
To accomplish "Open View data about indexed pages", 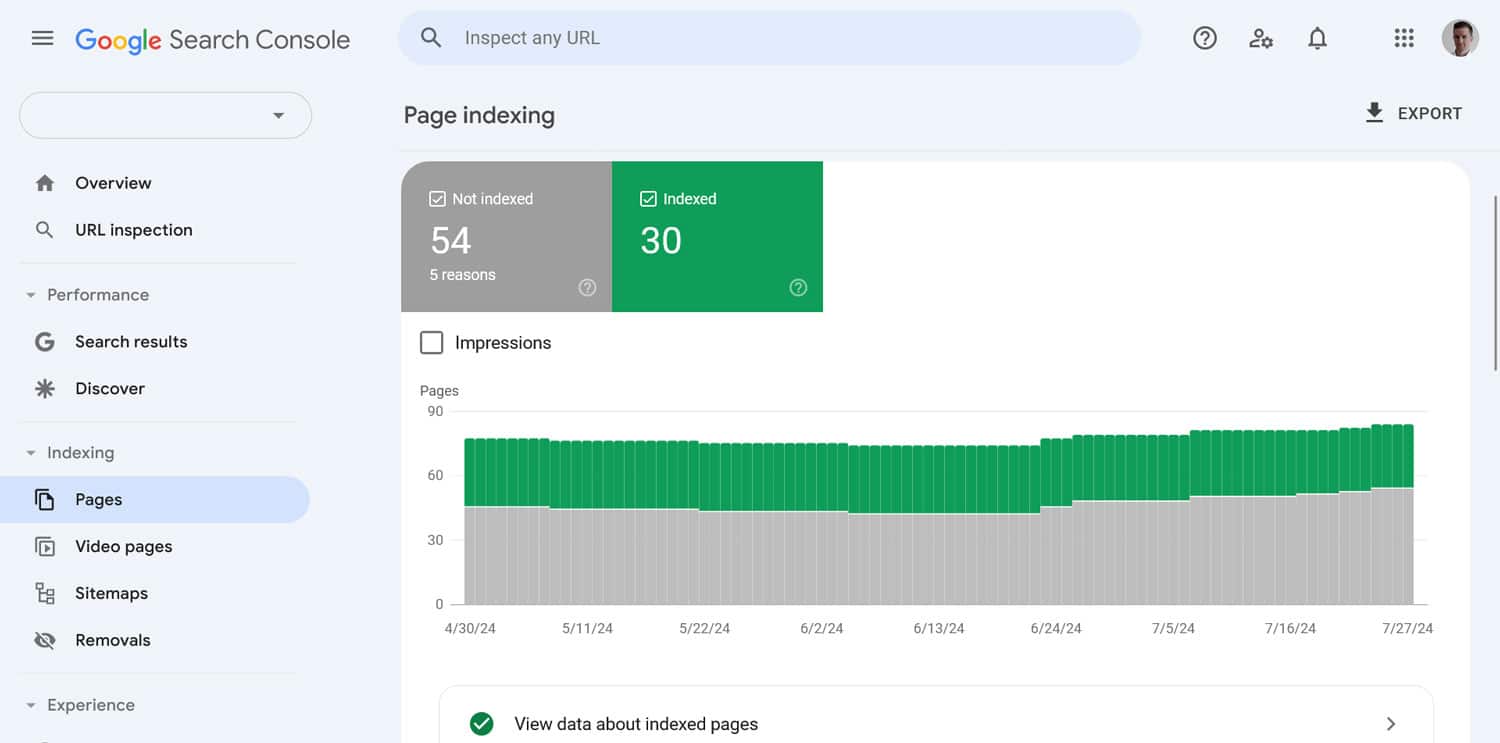I will point(936,723).
